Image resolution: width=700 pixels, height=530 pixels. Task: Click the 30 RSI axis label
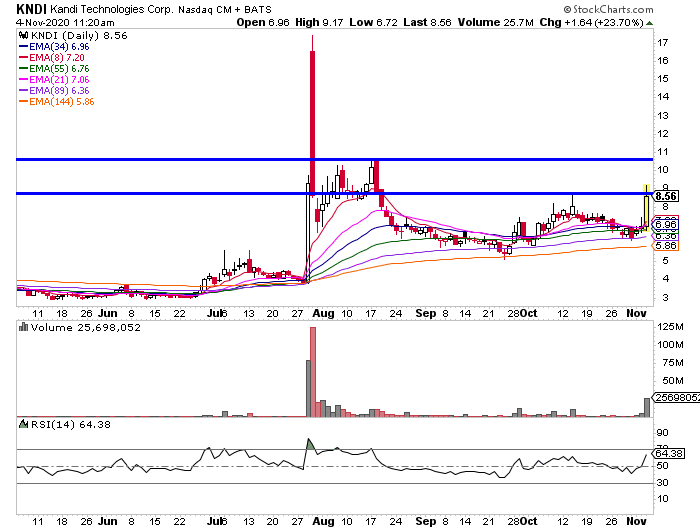pyautogui.click(x=663, y=483)
